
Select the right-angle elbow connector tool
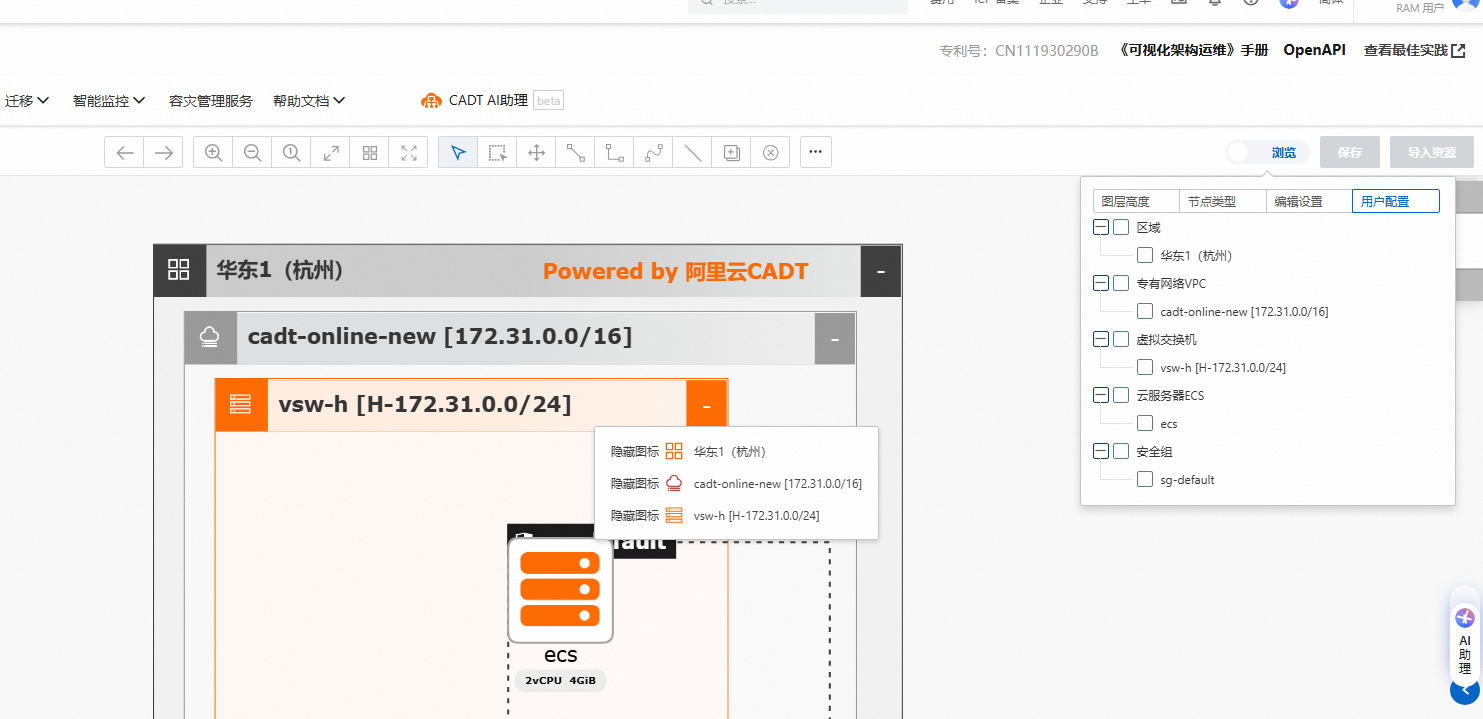[x=614, y=152]
